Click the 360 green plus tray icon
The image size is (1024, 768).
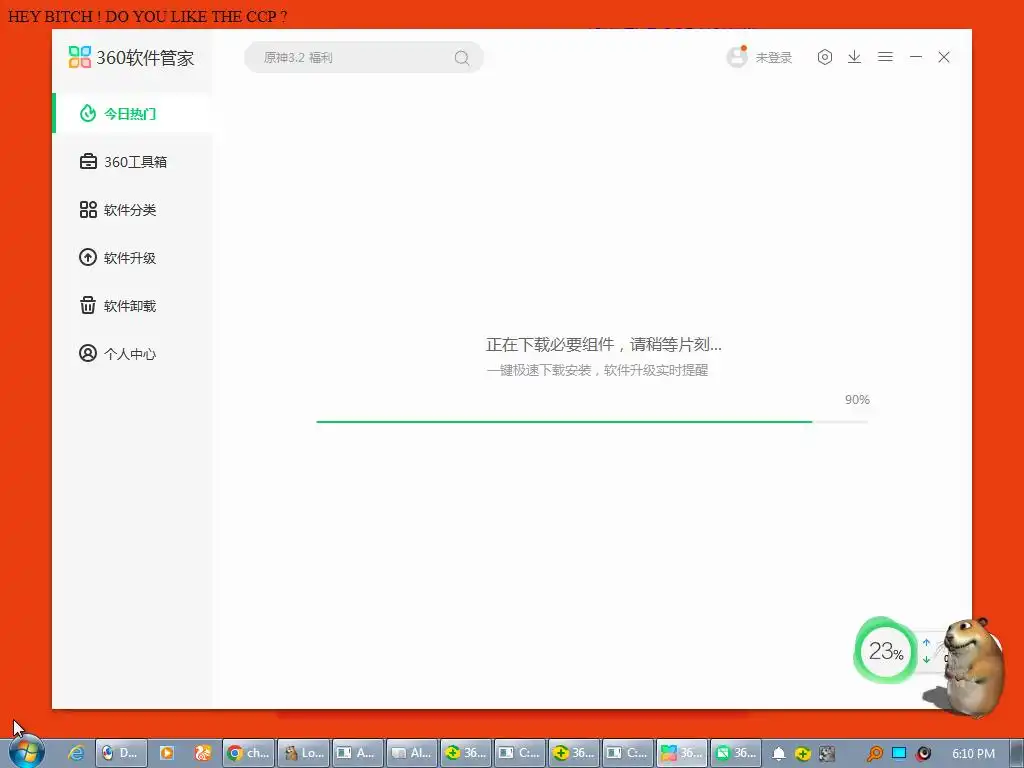pyautogui.click(x=803, y=754)
